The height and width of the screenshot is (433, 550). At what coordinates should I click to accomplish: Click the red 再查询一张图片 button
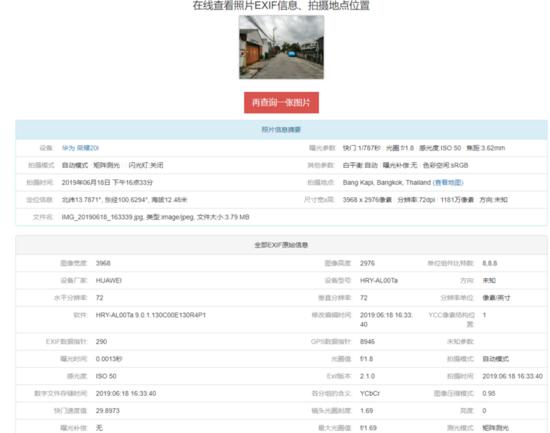pos(281,102)
